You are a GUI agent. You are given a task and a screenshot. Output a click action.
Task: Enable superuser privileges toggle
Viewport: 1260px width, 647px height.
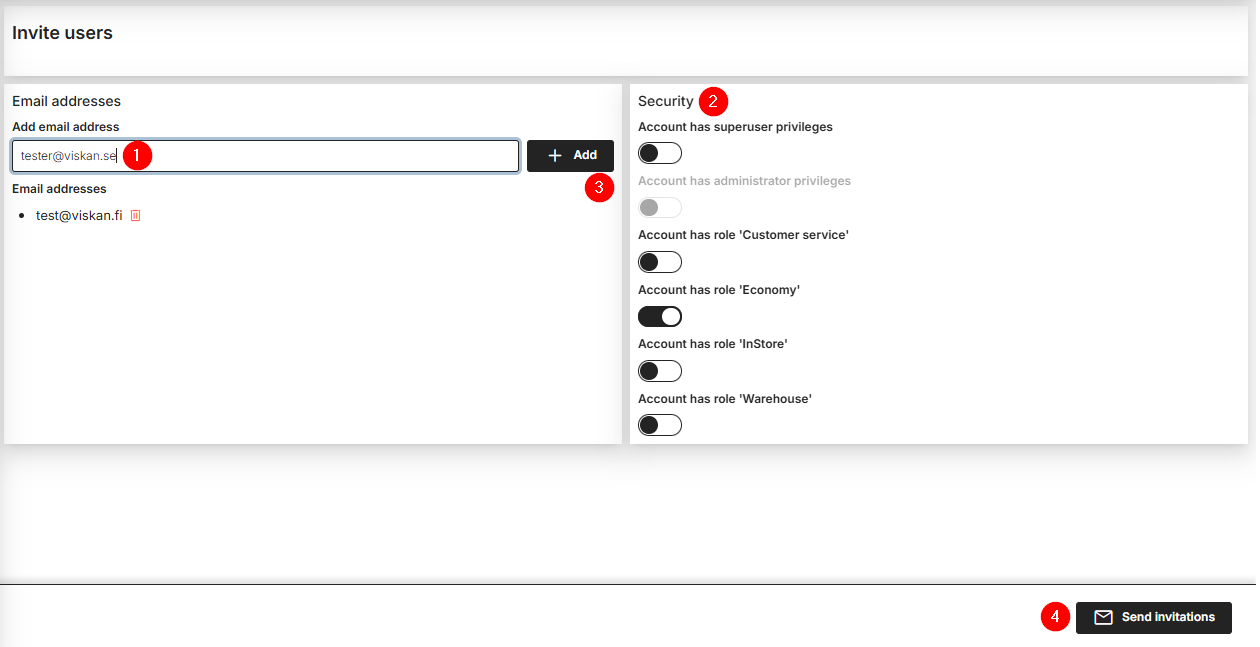click(x=660, y=153)
